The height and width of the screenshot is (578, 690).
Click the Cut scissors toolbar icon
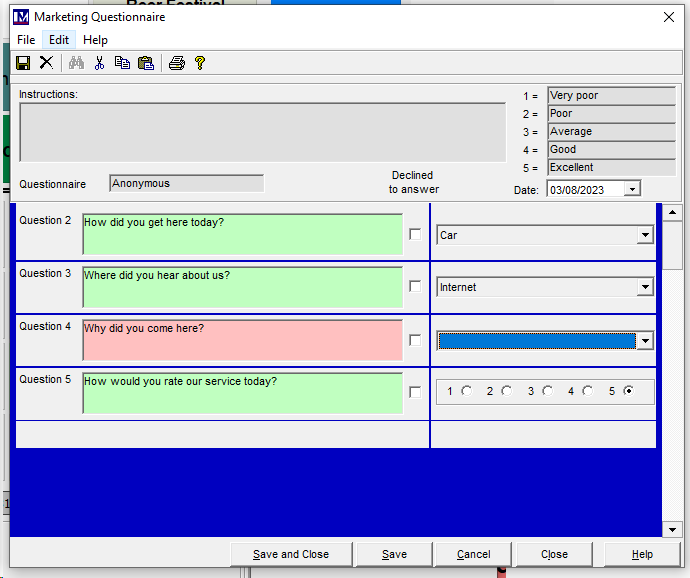pos(99,63)
